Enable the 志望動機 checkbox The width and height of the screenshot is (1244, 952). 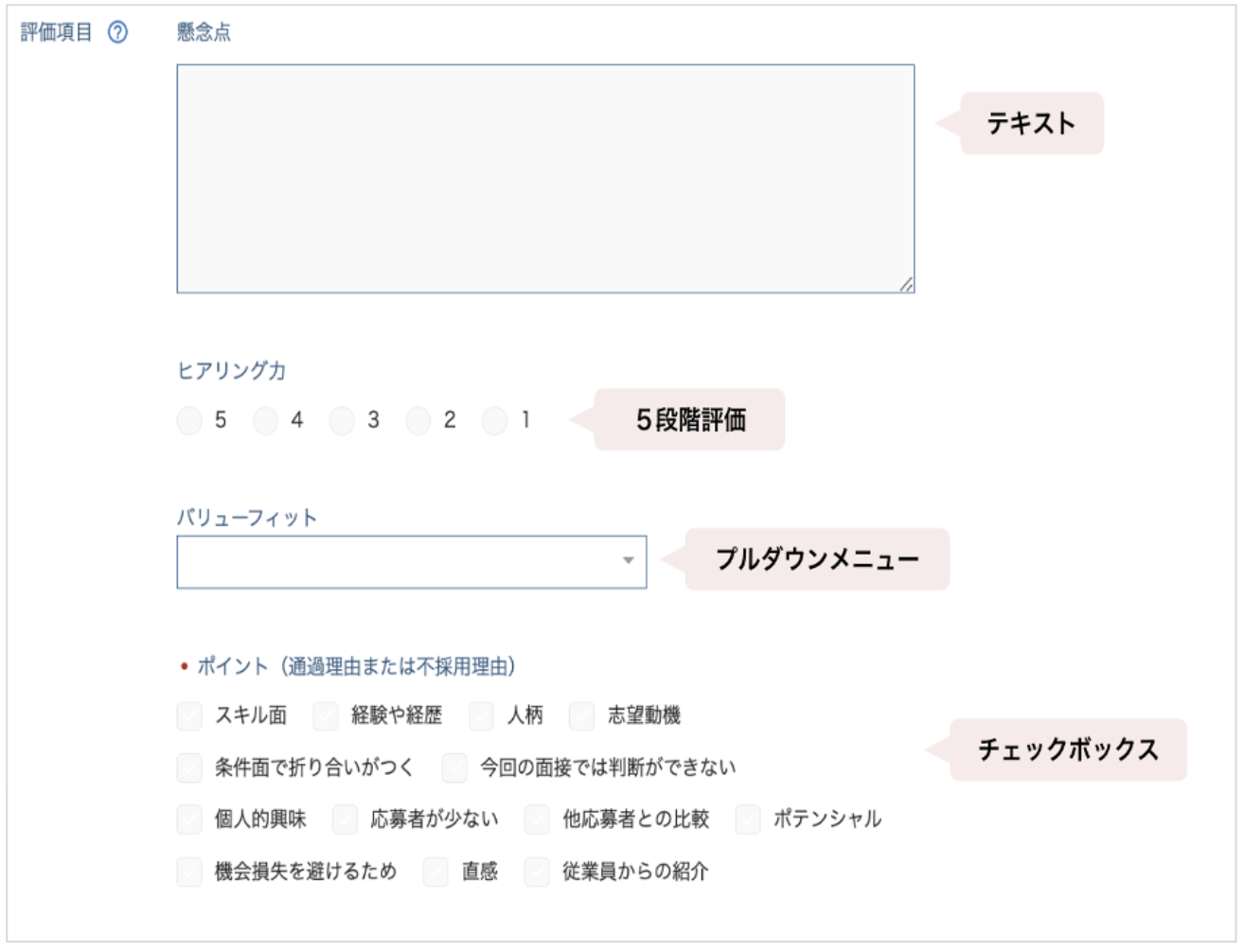(x=581, y=715)
